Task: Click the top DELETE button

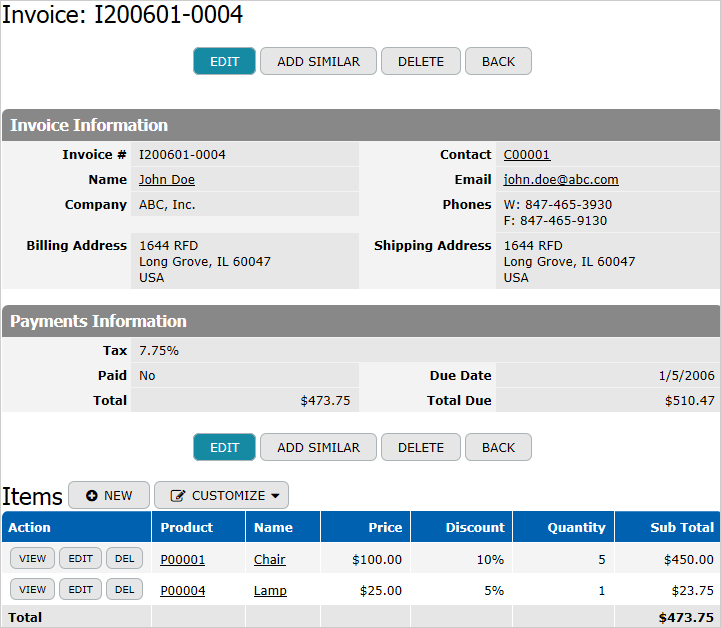Action: pos(421,61)
